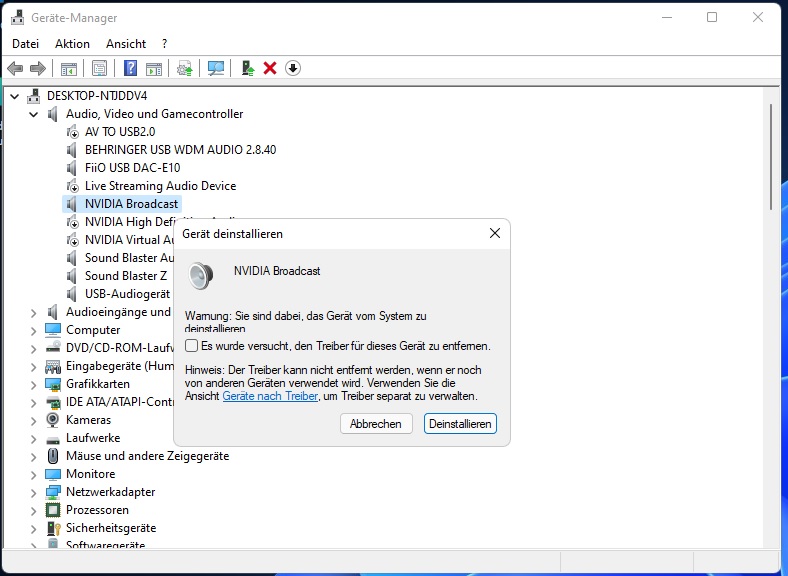Screen dimensions: 788x576
Task: Close the Gerät deinstallieren dialog
Action: (495, 233)
